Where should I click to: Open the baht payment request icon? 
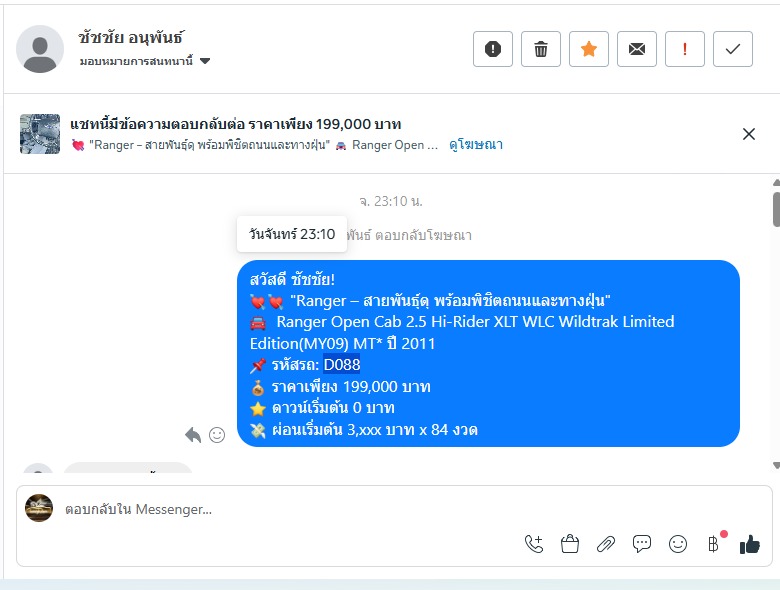click(x=713, y=544)
